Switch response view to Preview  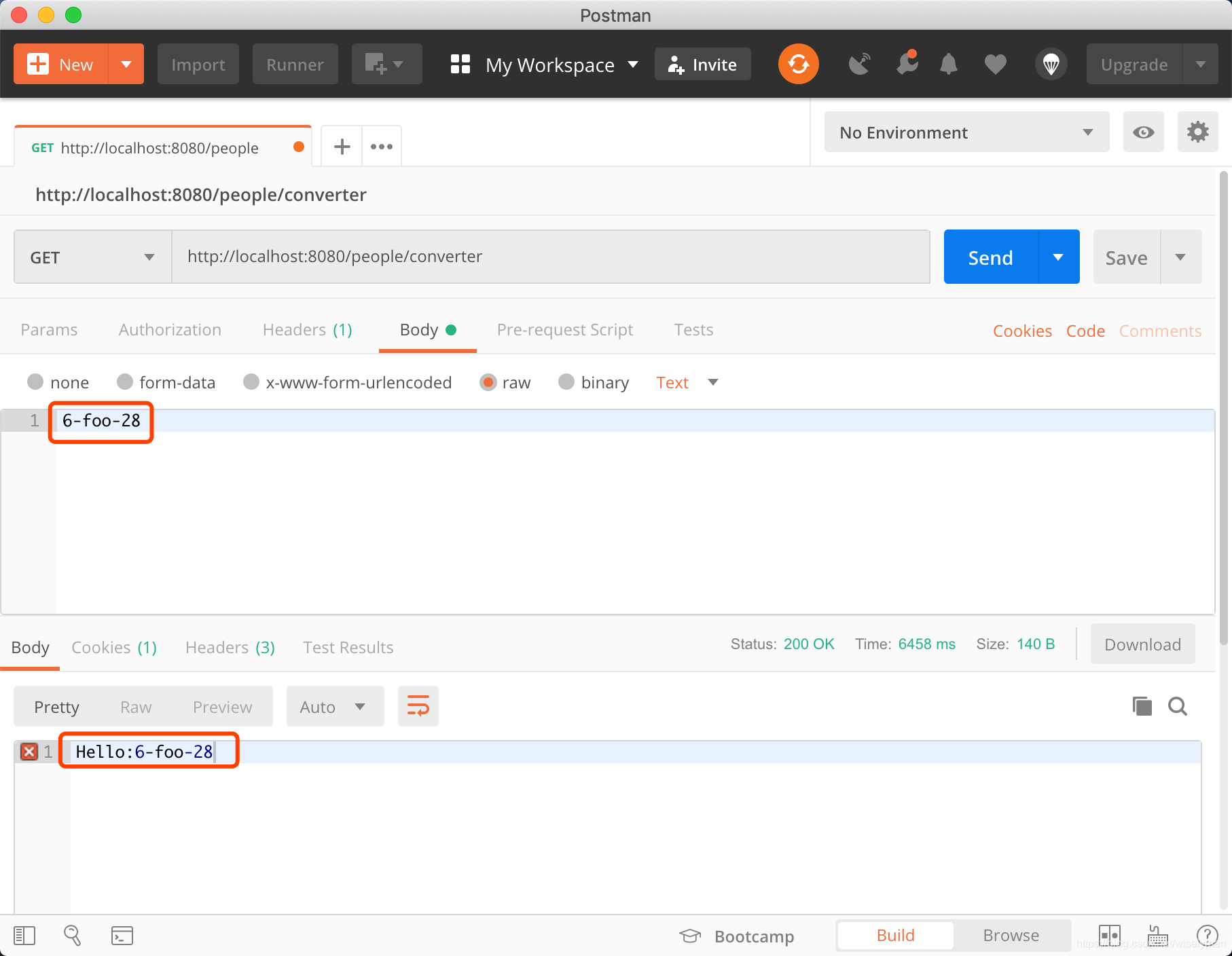[222, 707]
